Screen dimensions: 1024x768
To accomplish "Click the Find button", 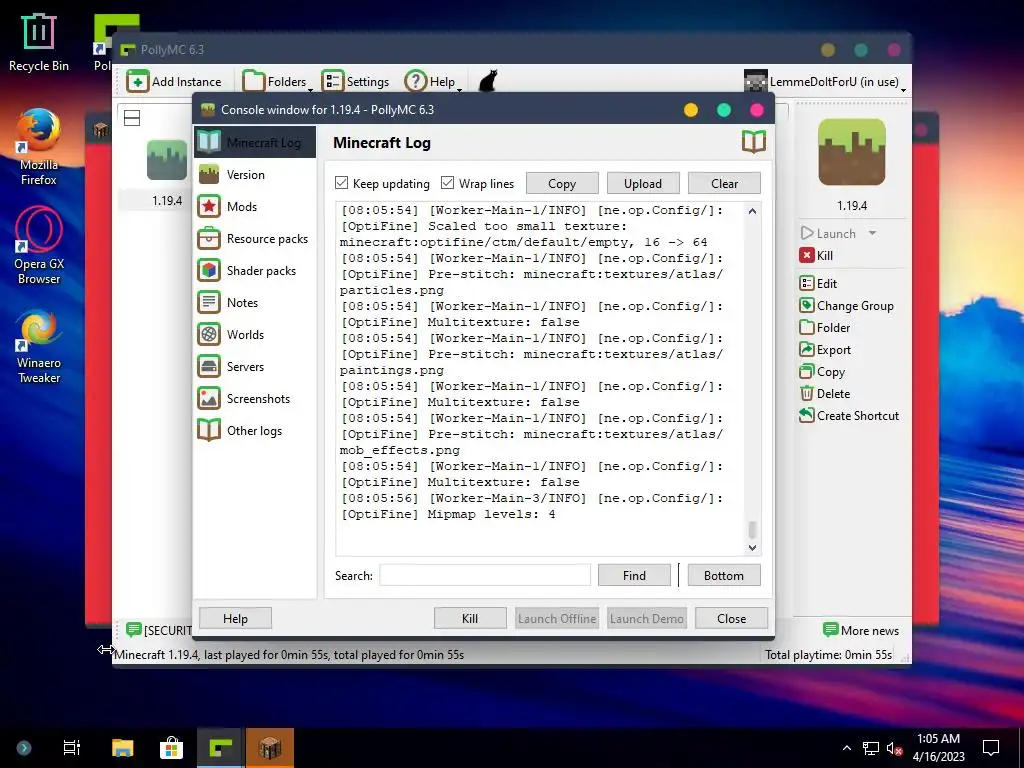I will pos(634,575).
